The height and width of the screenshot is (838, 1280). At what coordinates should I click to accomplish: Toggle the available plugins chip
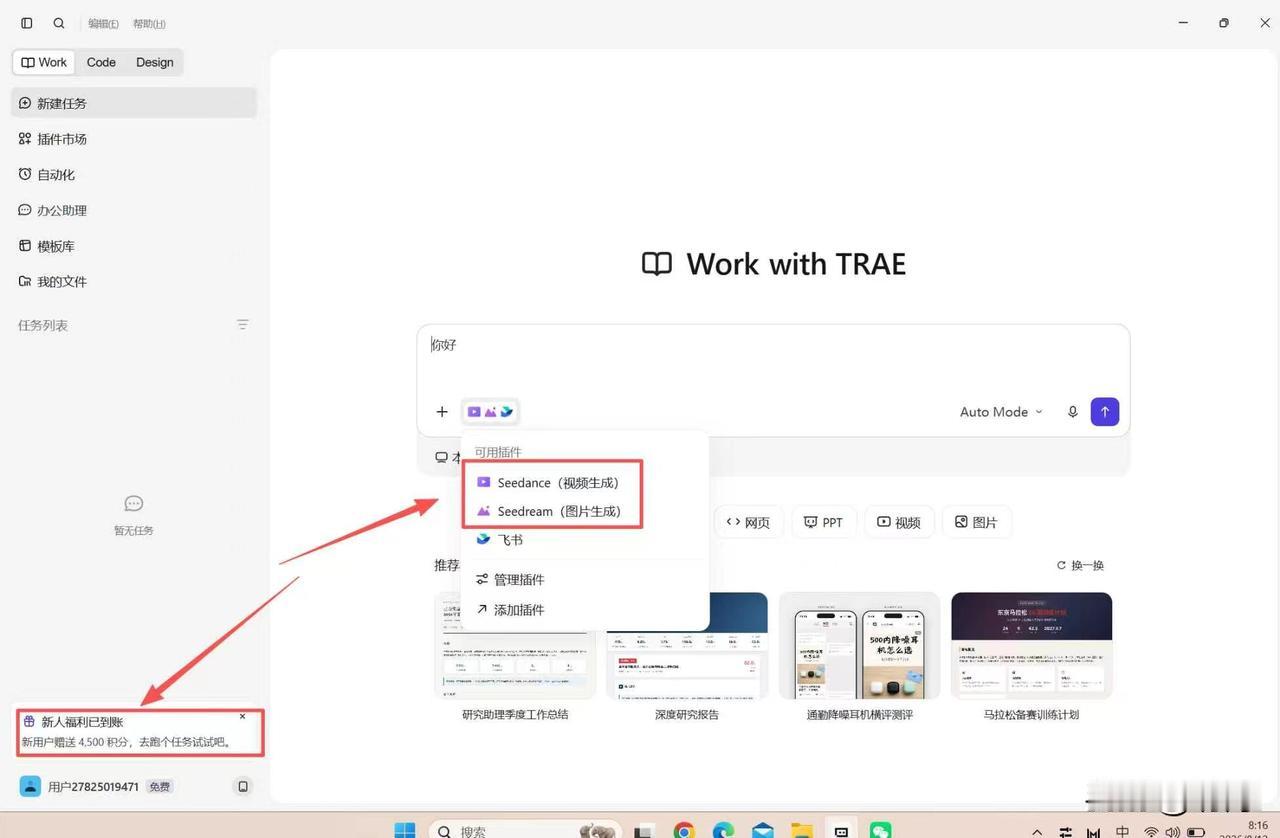pos(490,412)
